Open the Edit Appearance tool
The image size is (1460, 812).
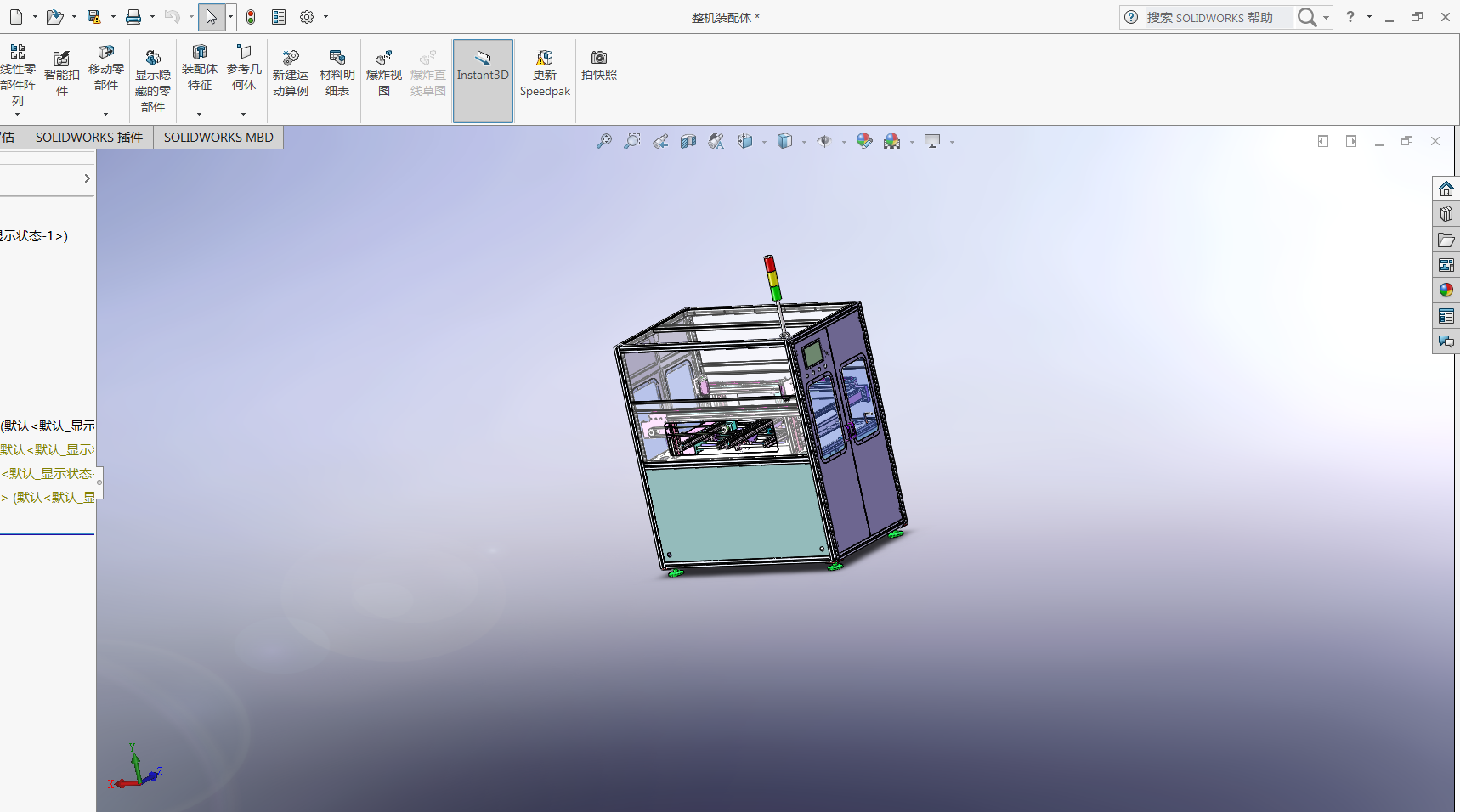(x=864, y=142)
